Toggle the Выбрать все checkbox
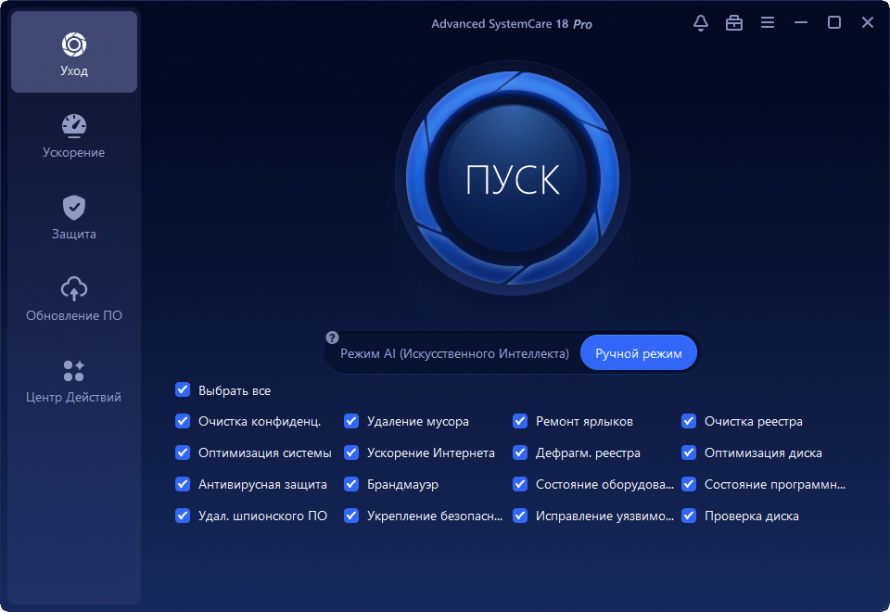The image size is (890, 612). [182, 390]
